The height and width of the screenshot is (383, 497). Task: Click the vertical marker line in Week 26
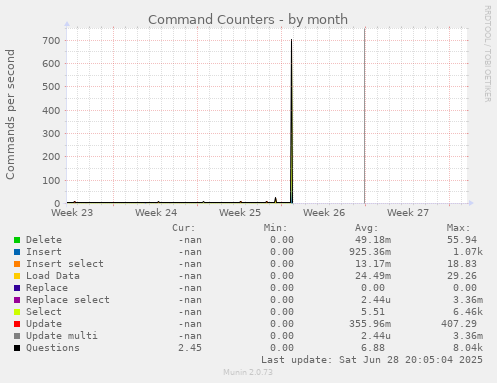point(365,116)
